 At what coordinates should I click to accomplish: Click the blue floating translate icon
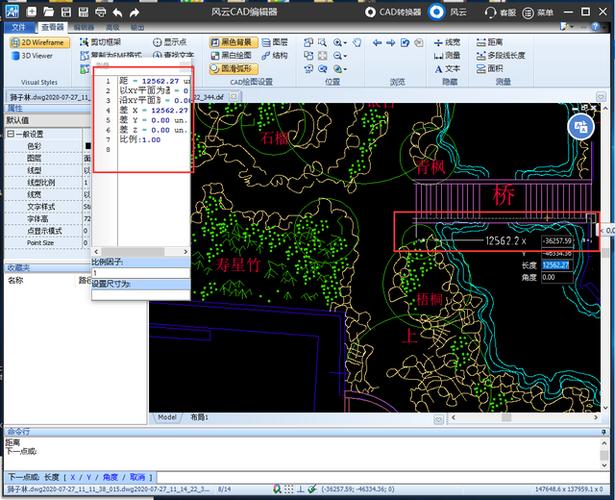(x=581, y=127)
